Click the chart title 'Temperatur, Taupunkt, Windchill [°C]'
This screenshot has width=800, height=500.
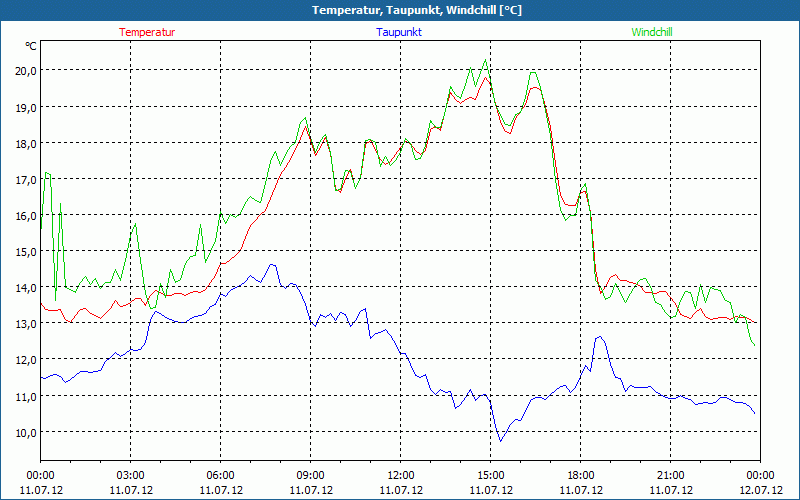(x=417, y=10)
